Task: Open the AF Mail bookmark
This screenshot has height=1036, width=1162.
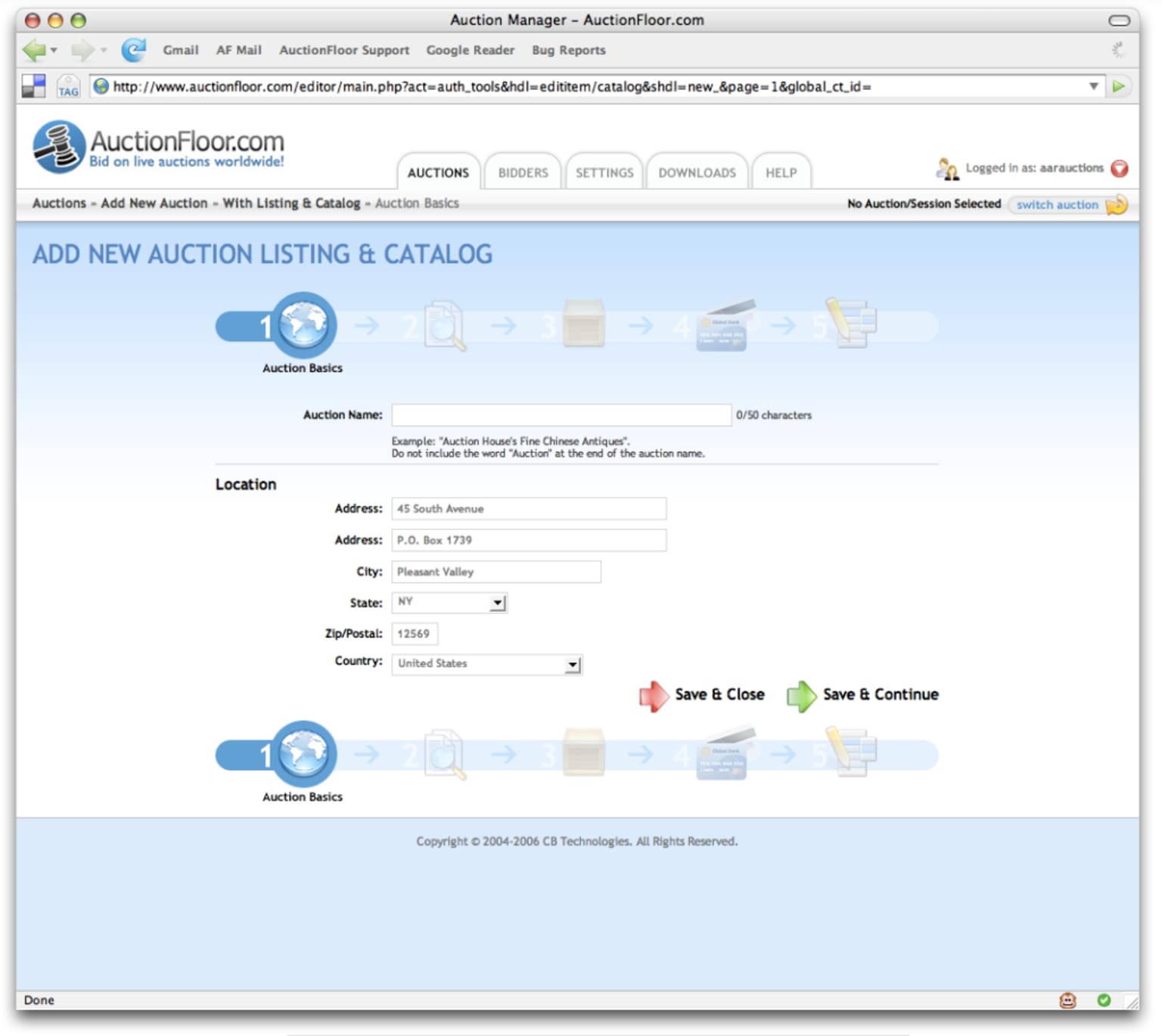Action: pyautogui.click(x=239, y=50)
